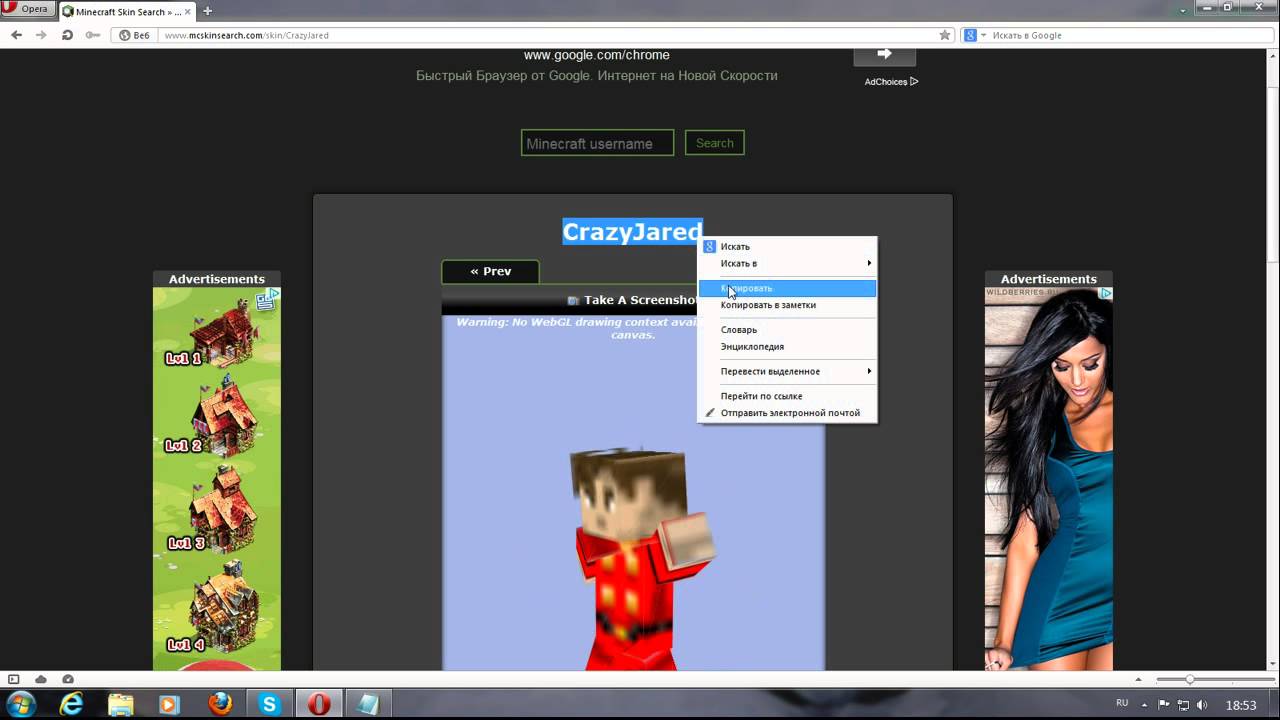Click Take A Screenshot link

[632, 300]
